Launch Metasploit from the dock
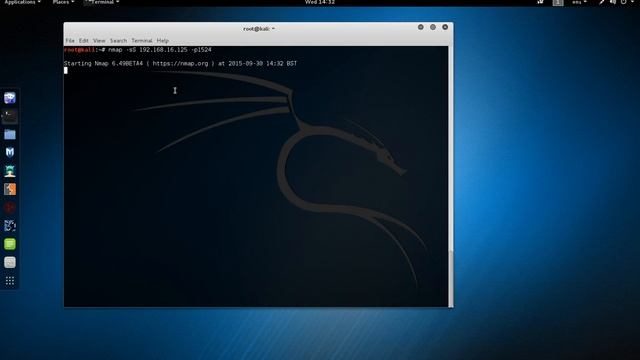 10,152
